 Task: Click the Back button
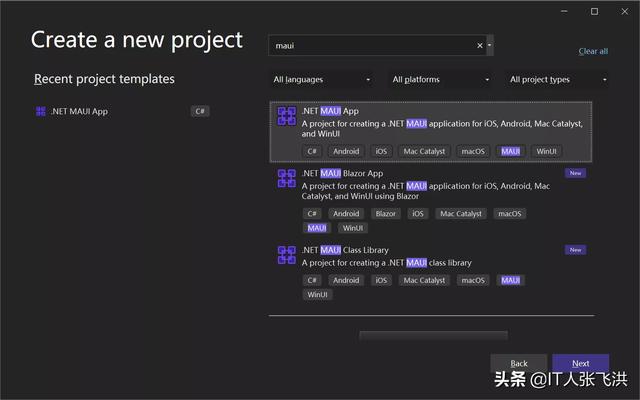[519, 363]
